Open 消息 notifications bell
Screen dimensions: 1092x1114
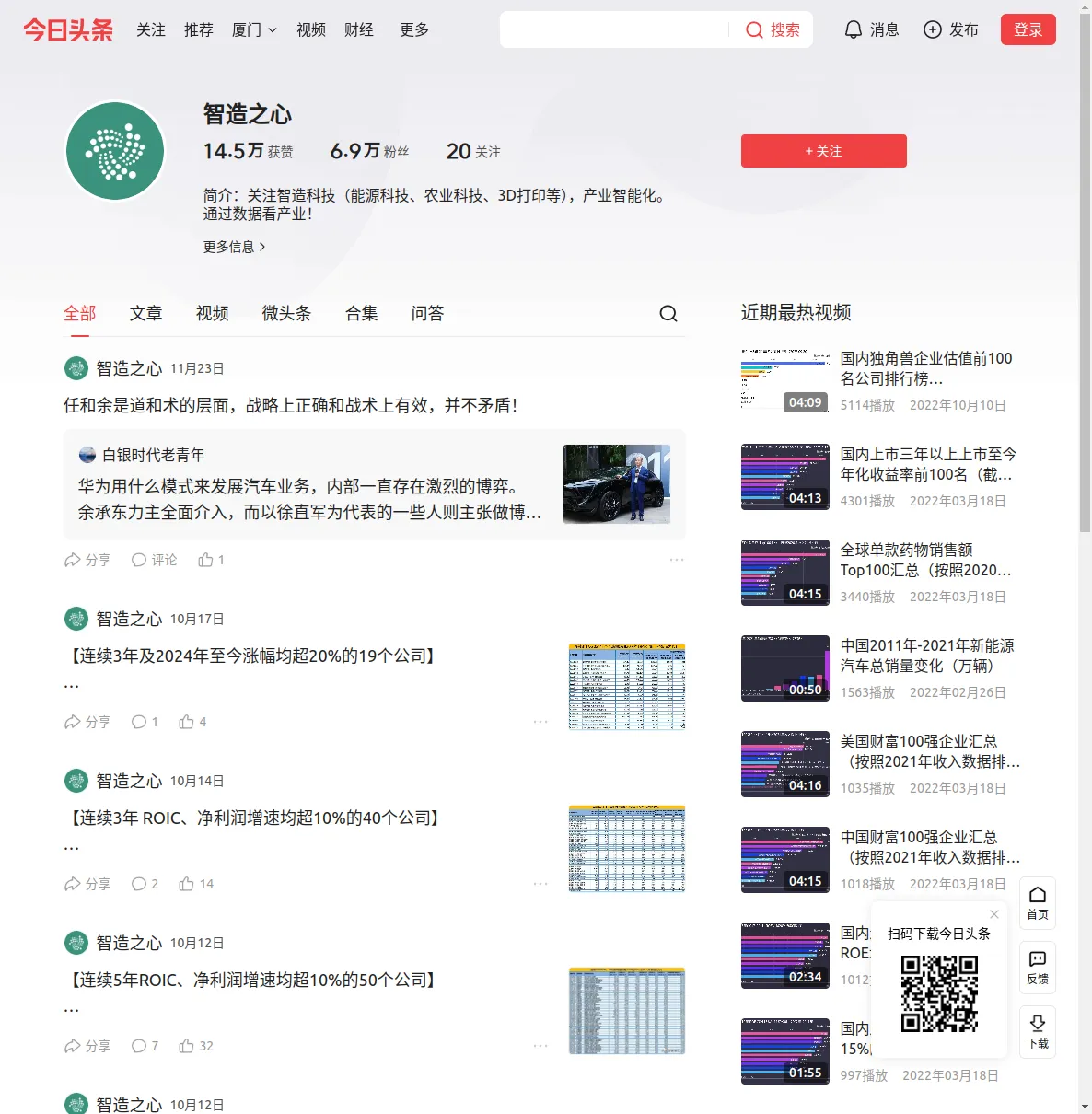[x=871, y=29]
